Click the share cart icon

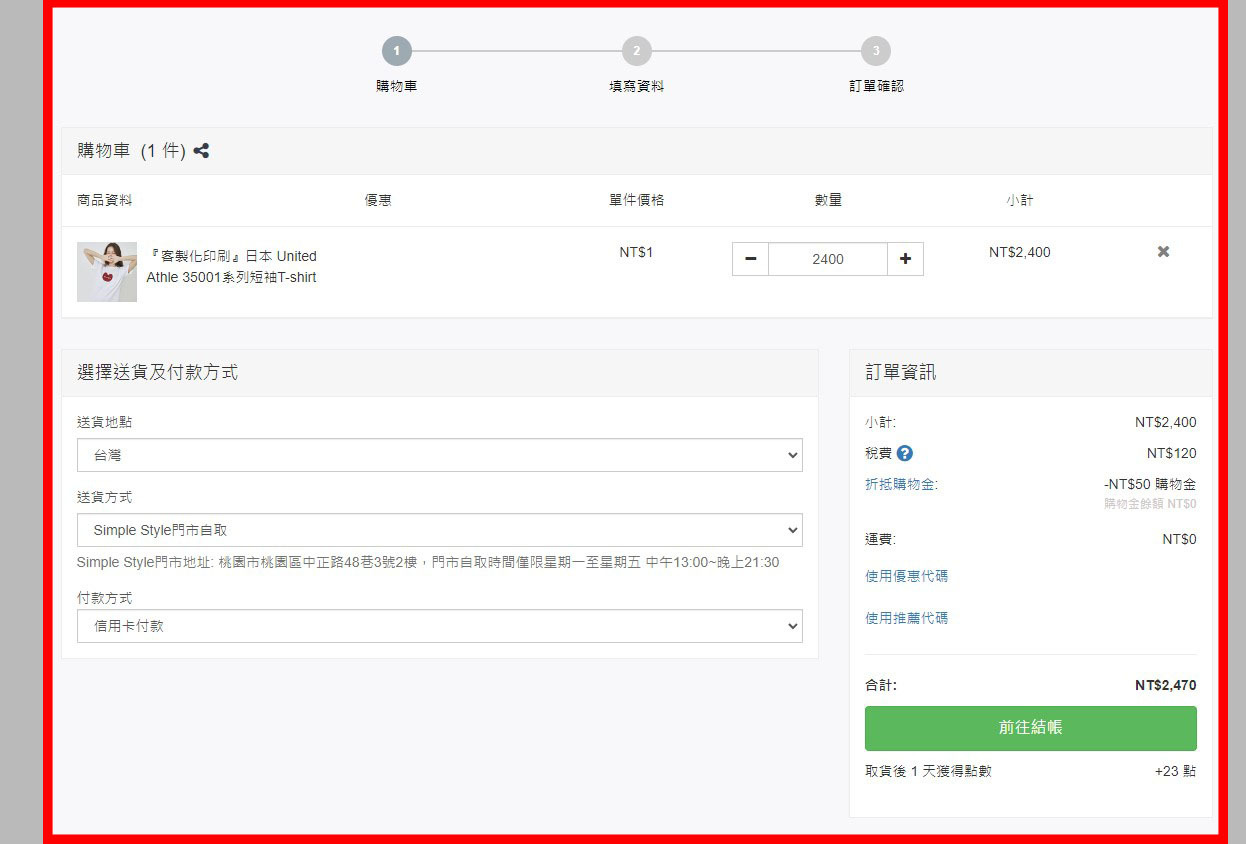201,151
